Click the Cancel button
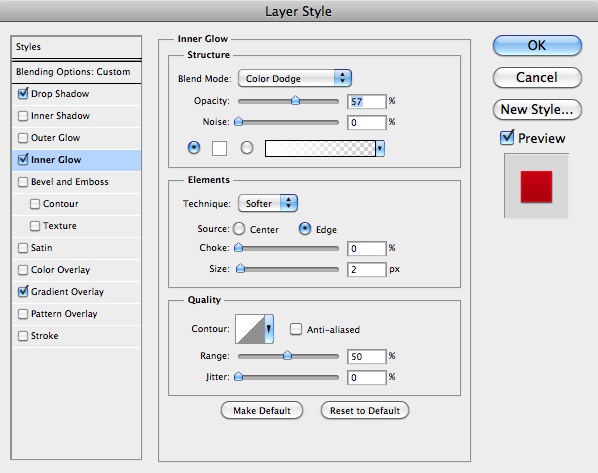 click(x=537, y=77)
